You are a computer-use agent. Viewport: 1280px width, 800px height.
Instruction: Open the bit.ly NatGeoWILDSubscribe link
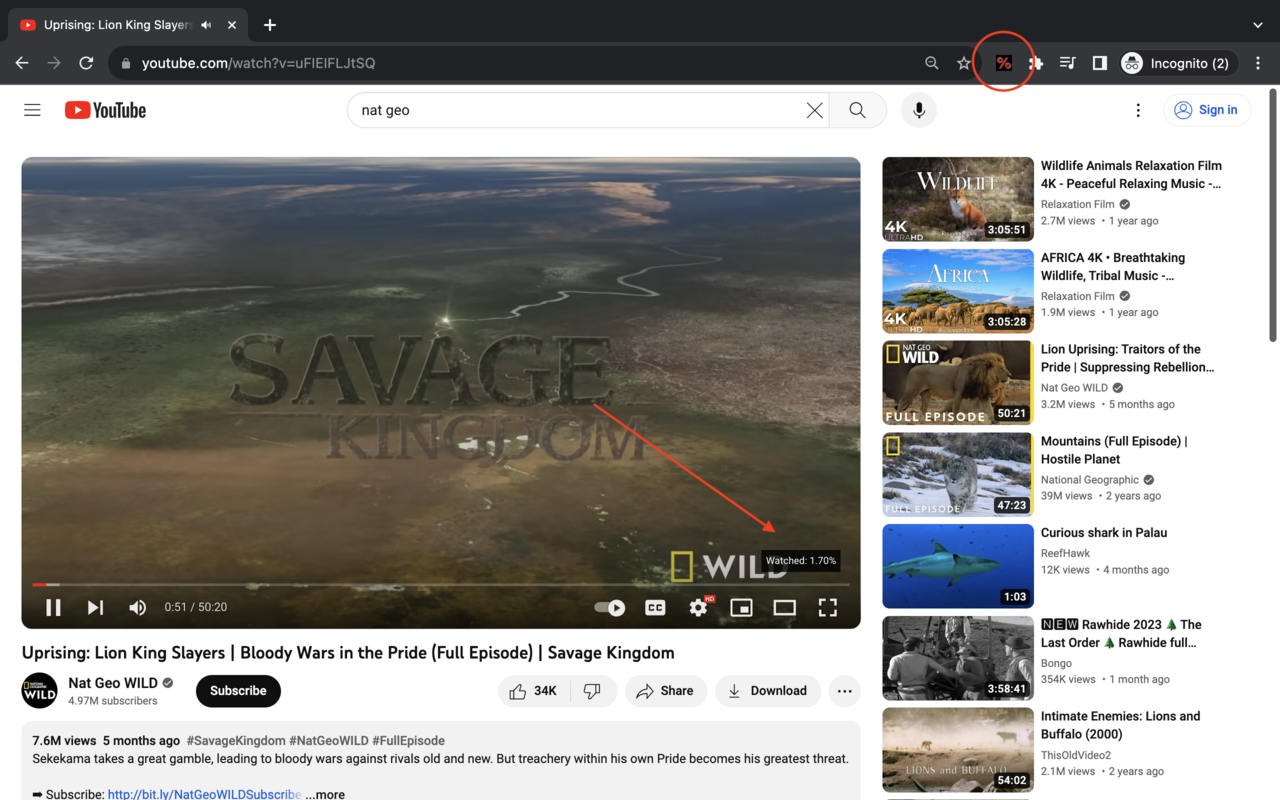coord(204,794)
